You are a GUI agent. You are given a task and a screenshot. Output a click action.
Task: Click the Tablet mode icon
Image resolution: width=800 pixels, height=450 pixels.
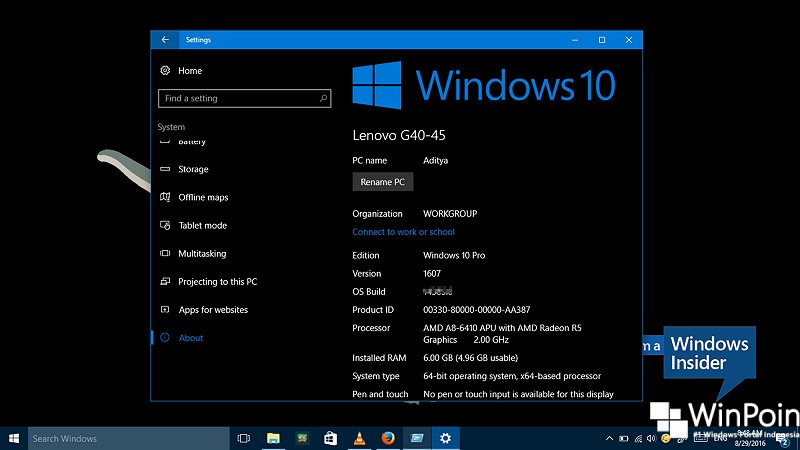[x=165, y=225]
